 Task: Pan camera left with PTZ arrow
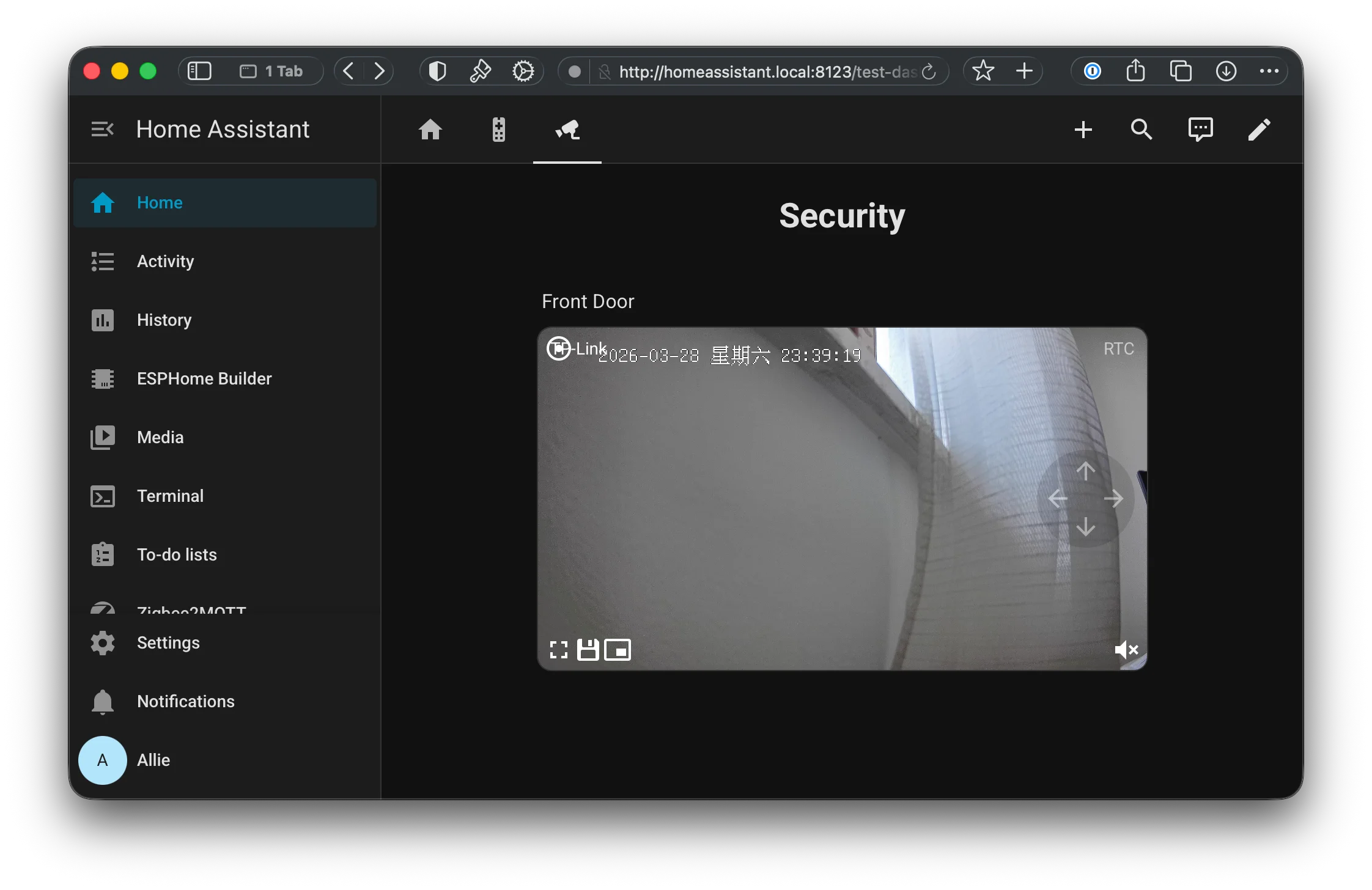1058,499
